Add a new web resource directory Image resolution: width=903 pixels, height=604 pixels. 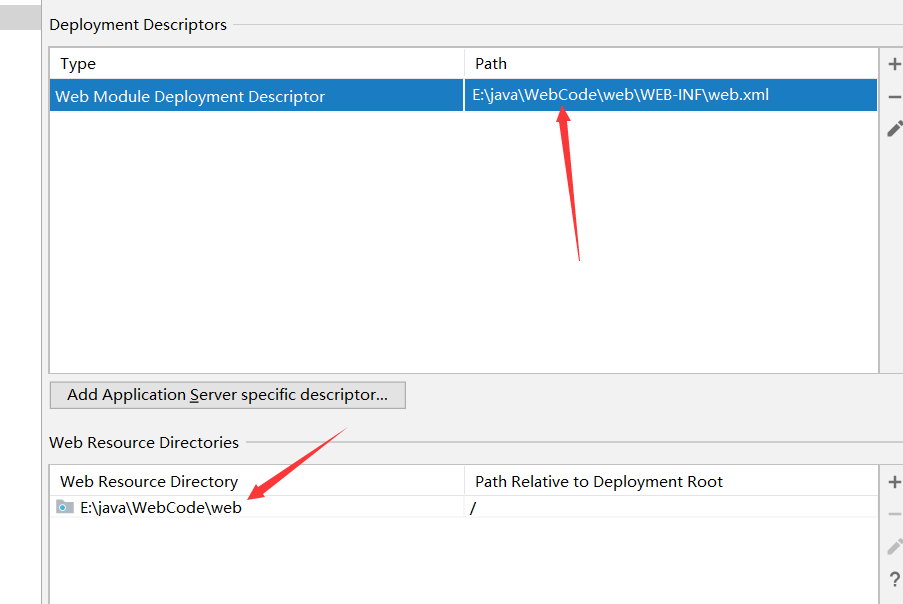(x=894, y=482)
